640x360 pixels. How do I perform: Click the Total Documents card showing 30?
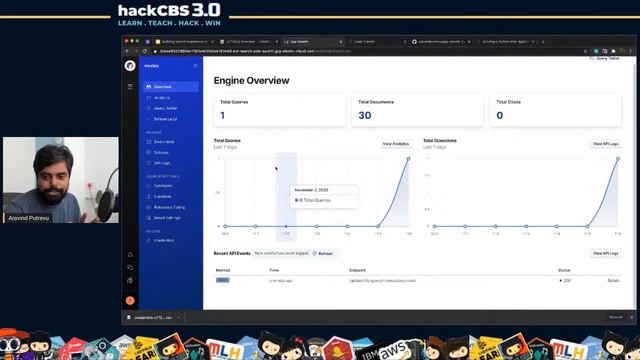[x=418, y=111]
